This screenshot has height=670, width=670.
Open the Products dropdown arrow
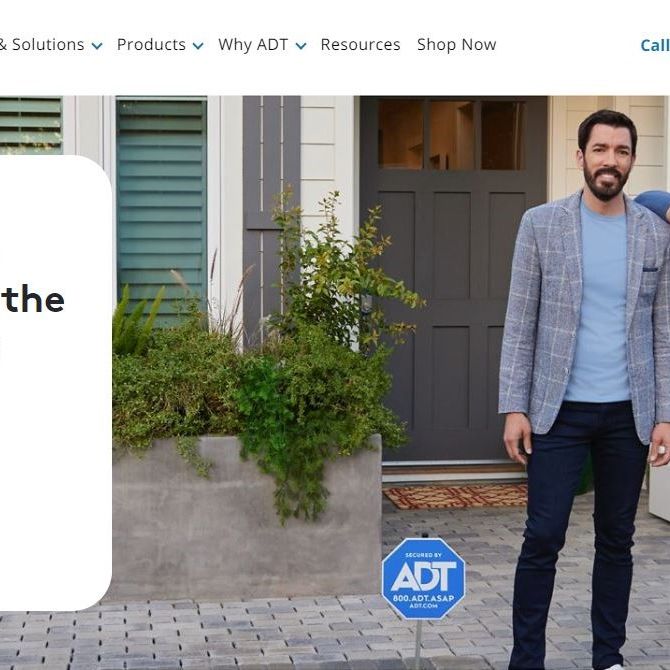click(x=198, y=46)
